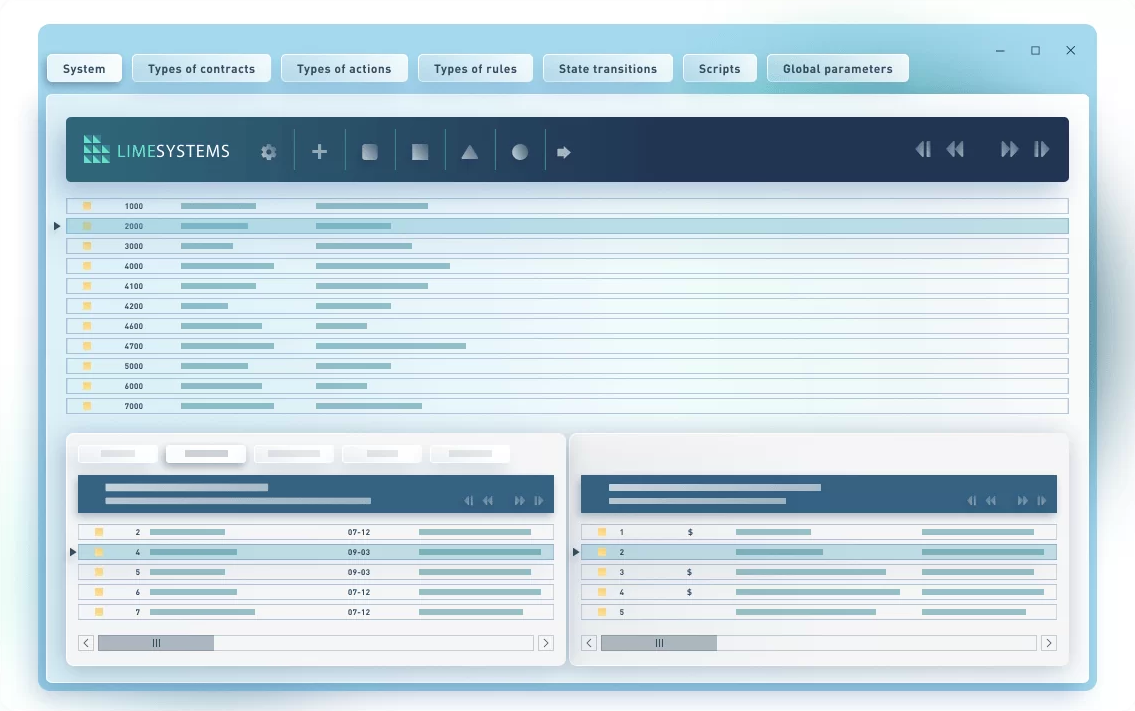The width and height of the screenshot is (1135, 711).
Task: Select row 4600 in the main table
Action: pyautogui.click(x=568, y=326)
